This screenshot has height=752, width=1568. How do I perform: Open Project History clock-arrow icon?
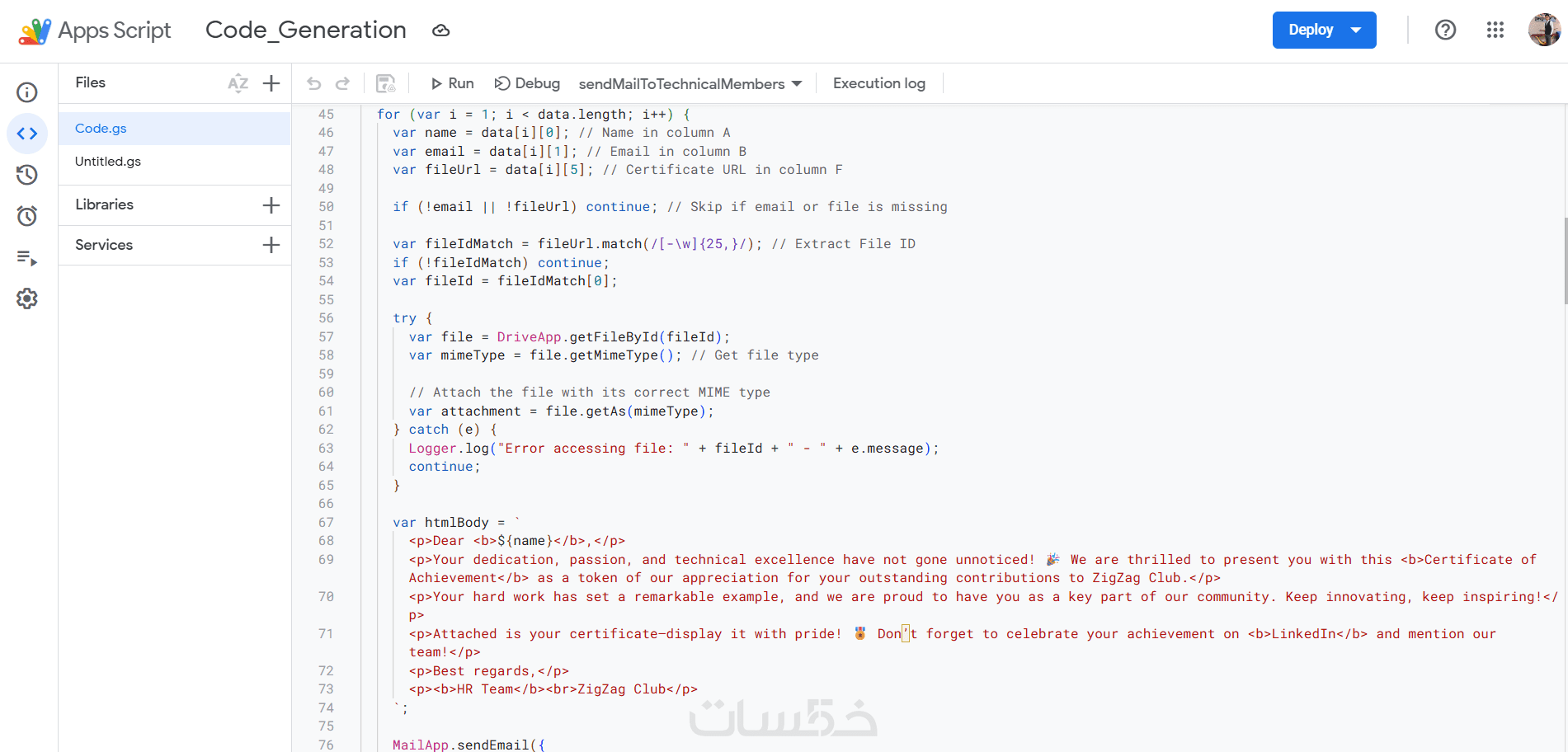coord(27,175)
